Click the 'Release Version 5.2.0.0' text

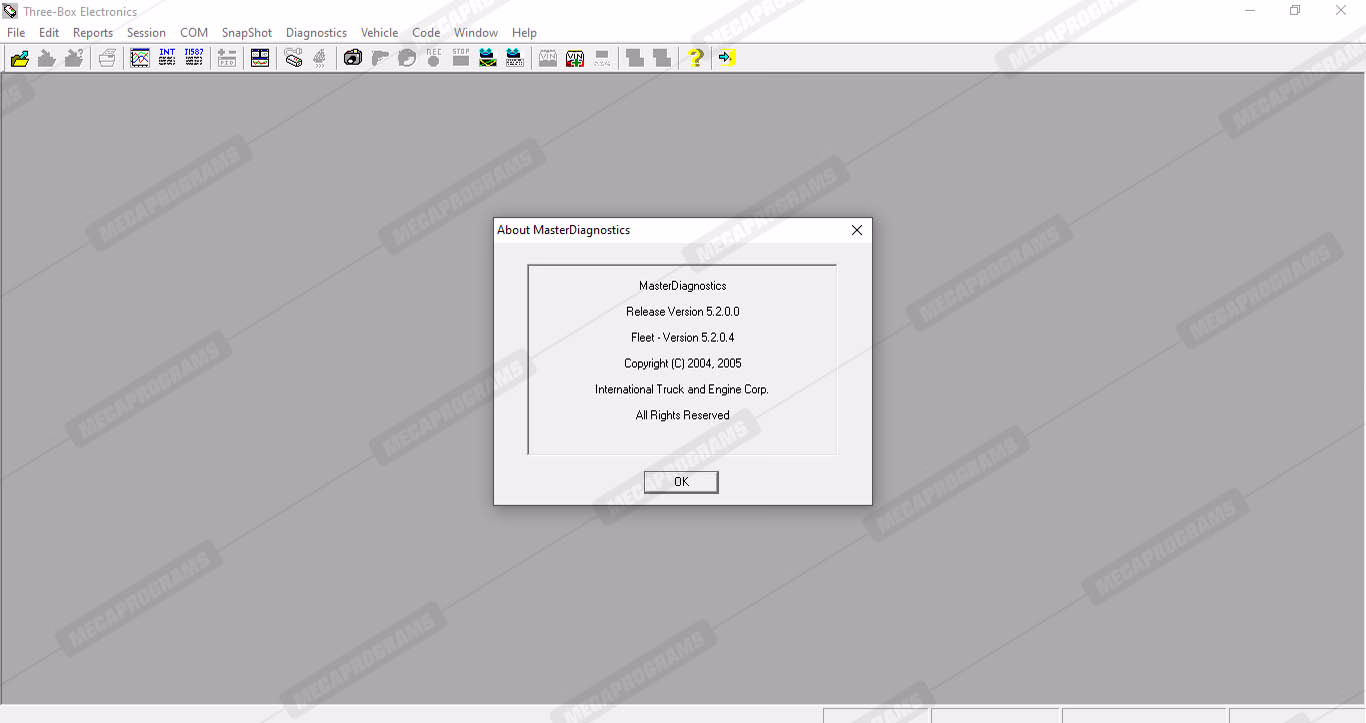[683, 312]
